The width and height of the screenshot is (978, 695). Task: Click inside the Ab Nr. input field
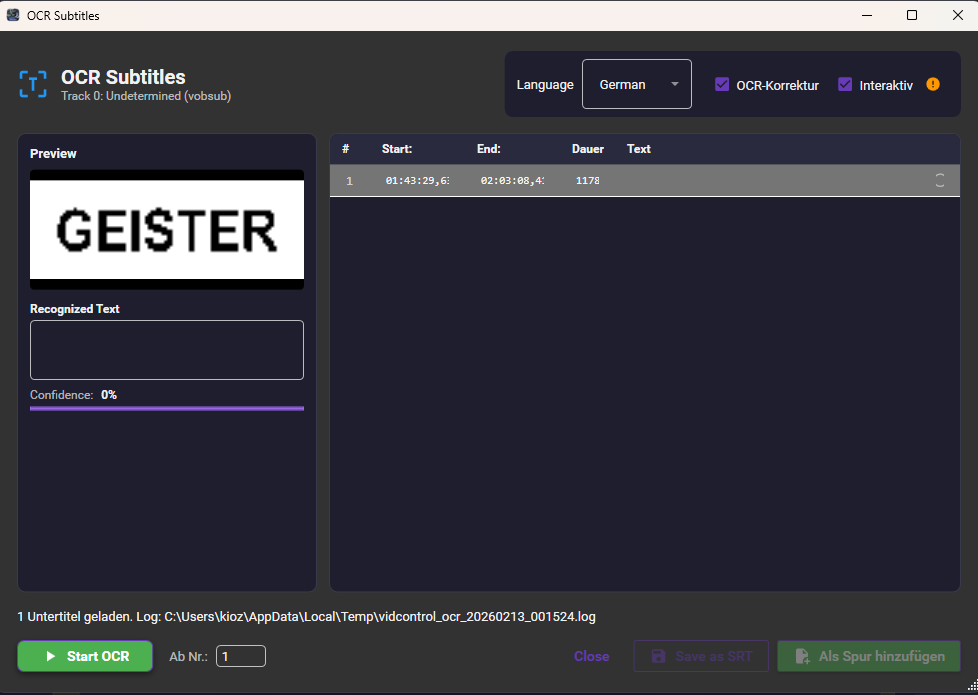point(241,656)
